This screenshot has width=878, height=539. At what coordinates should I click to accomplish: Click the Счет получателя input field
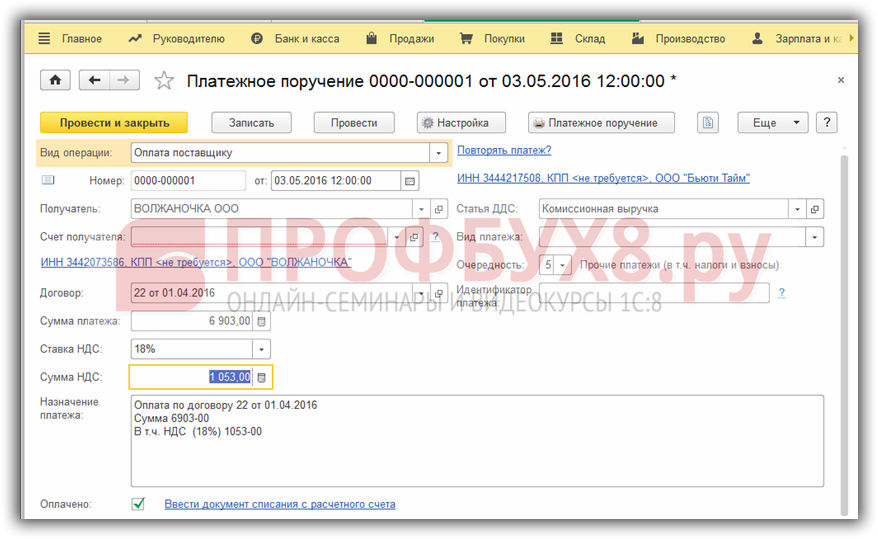click(259, 237)
